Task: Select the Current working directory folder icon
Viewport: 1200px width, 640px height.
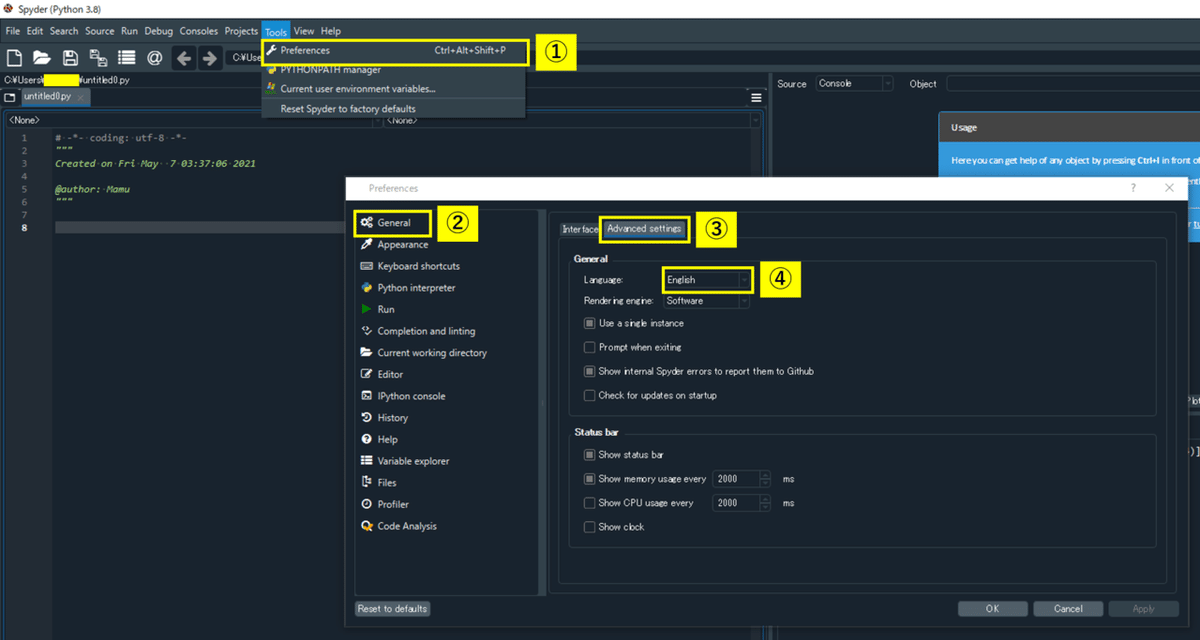Action: pos(367,353)
